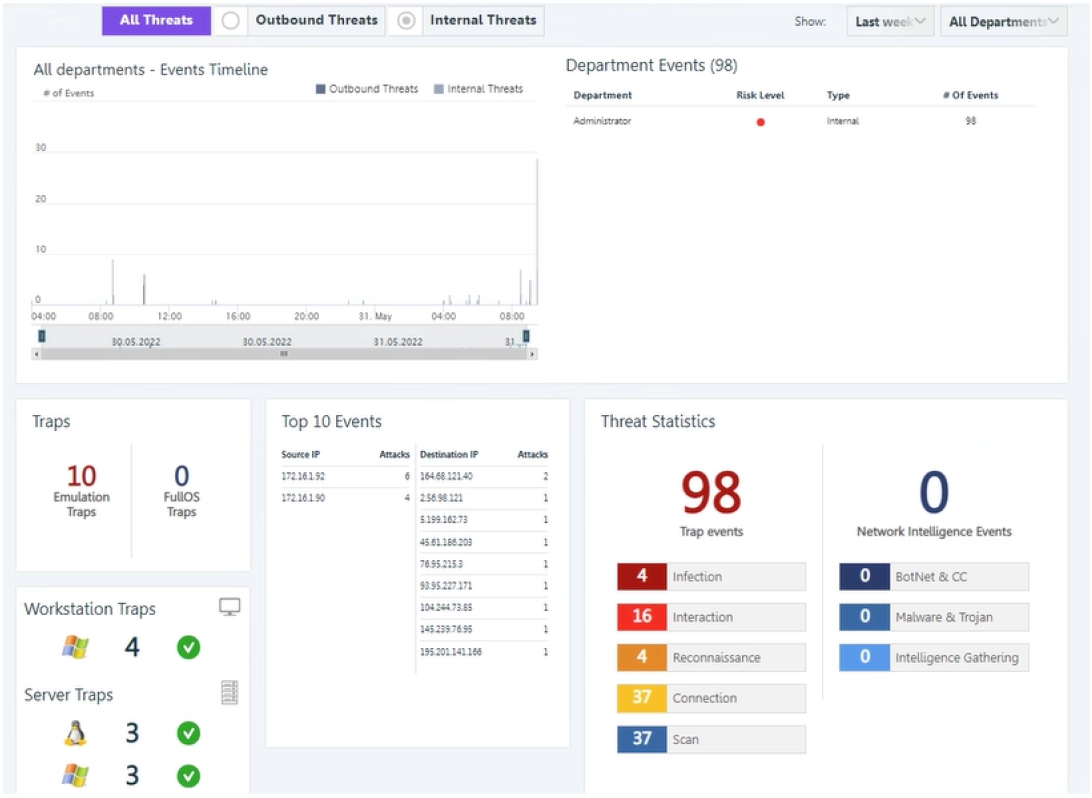
Task: Click red risk level dot for Administrator
Action: pyautogui.click(x=760, y=122)
